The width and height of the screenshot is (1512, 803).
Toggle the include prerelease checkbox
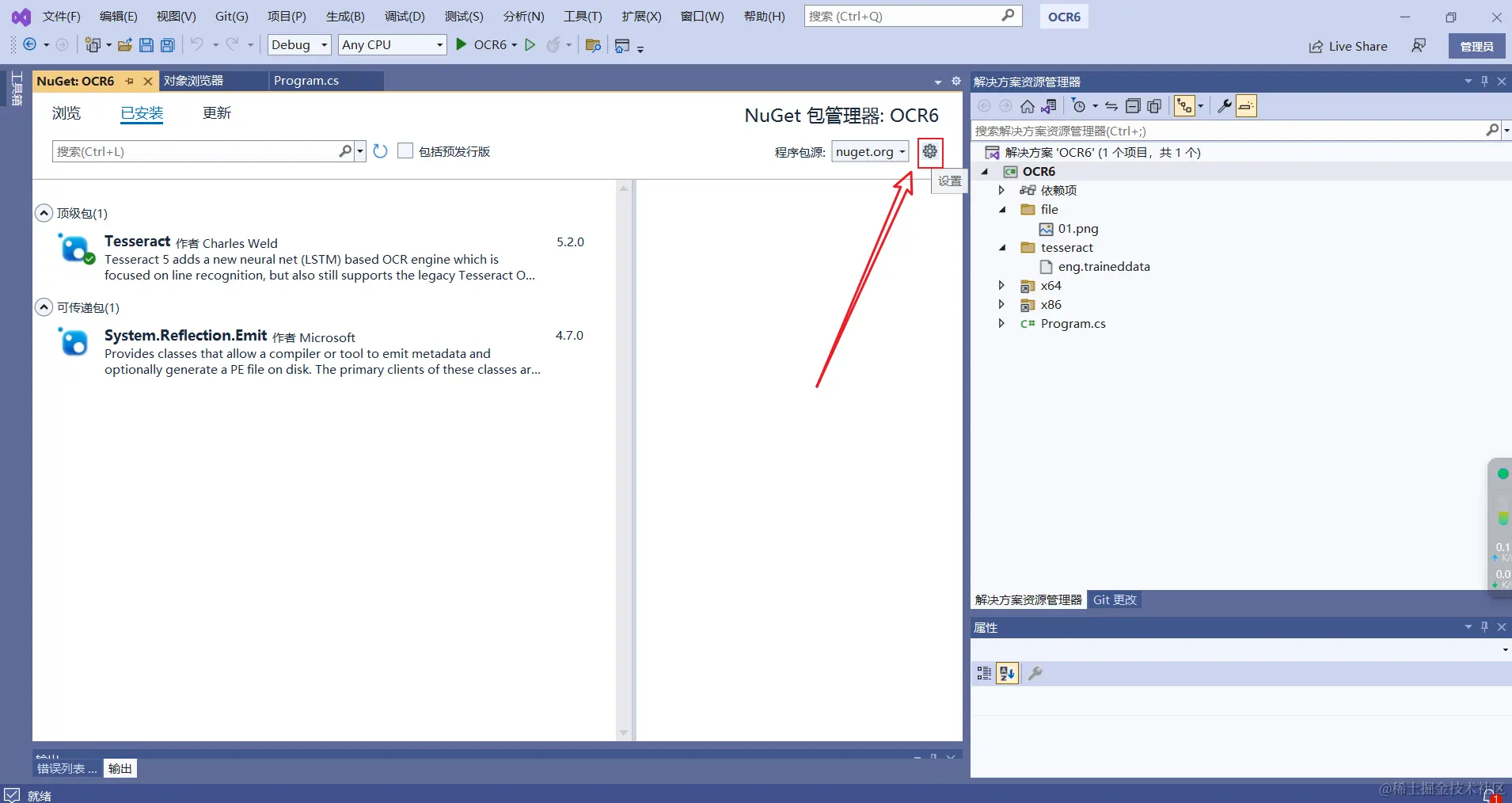pos(405,150)
